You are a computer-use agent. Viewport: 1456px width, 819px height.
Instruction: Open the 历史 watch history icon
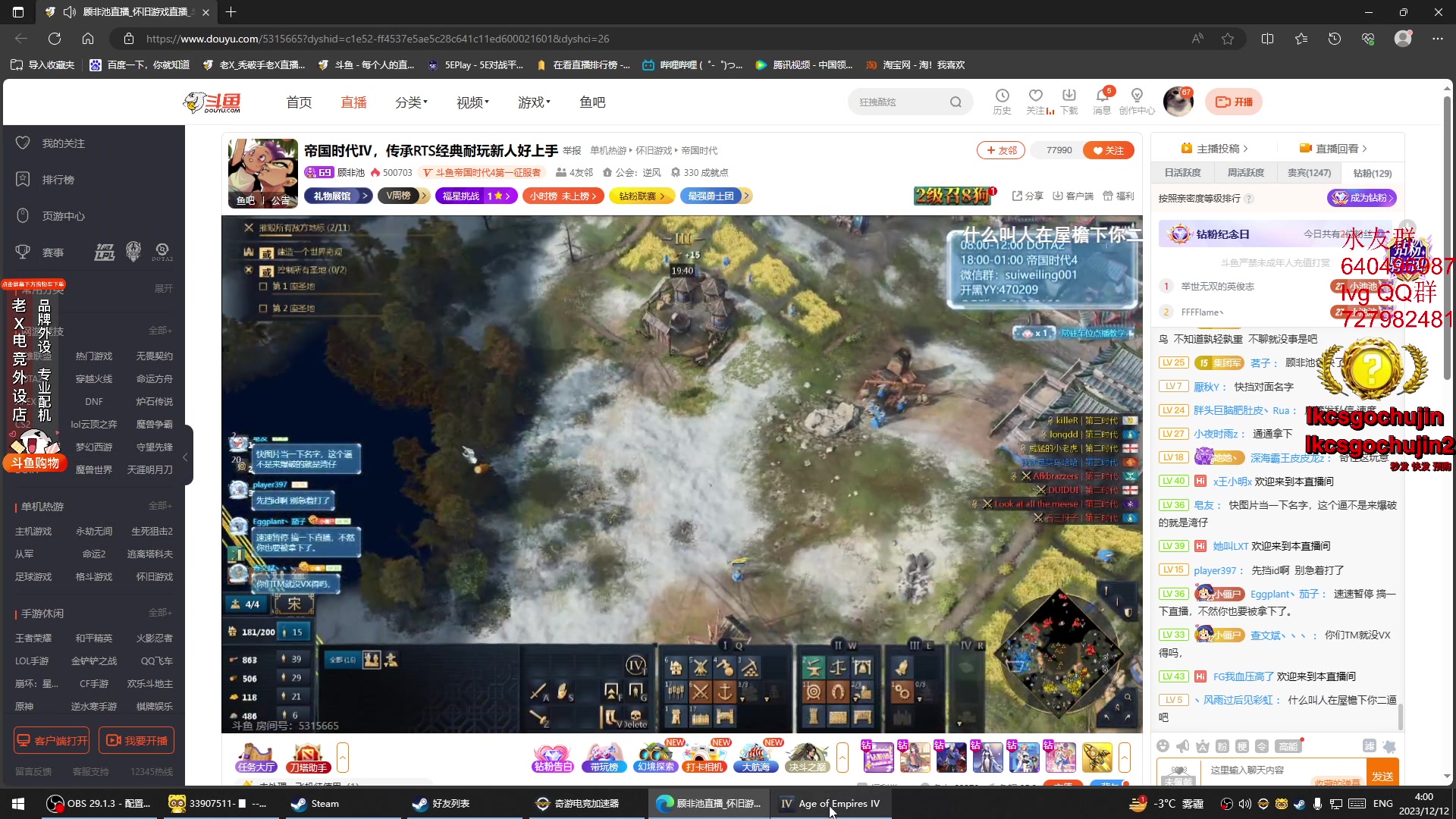click(x=1002, y=96)
